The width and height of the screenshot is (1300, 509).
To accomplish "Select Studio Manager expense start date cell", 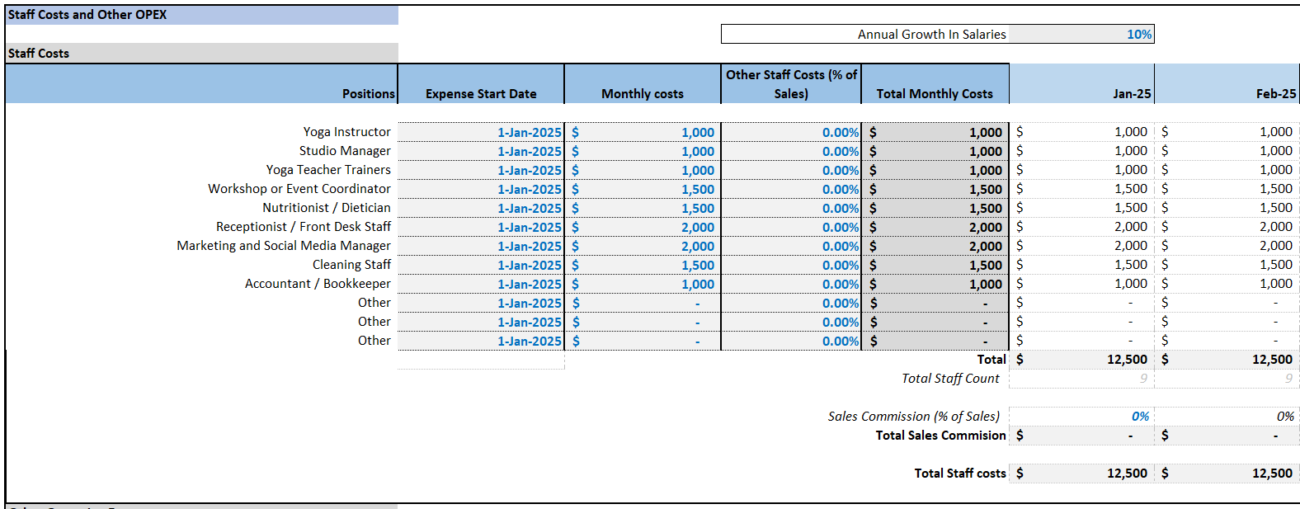I will click(481, 151).
